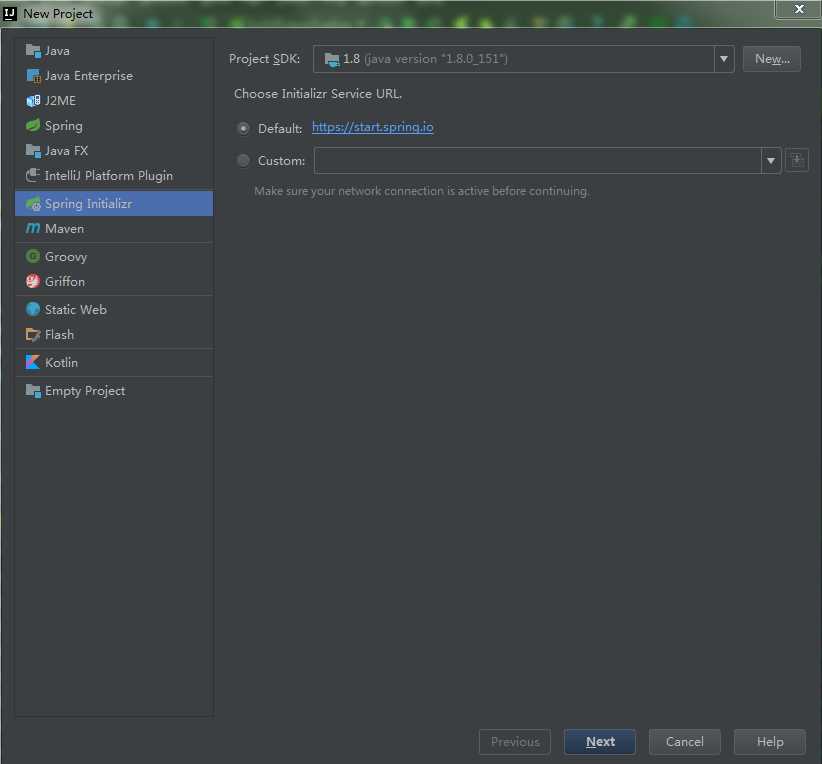Open the https://start.spring.io link
The image size is (822, 764).
(x=373, y=127)
